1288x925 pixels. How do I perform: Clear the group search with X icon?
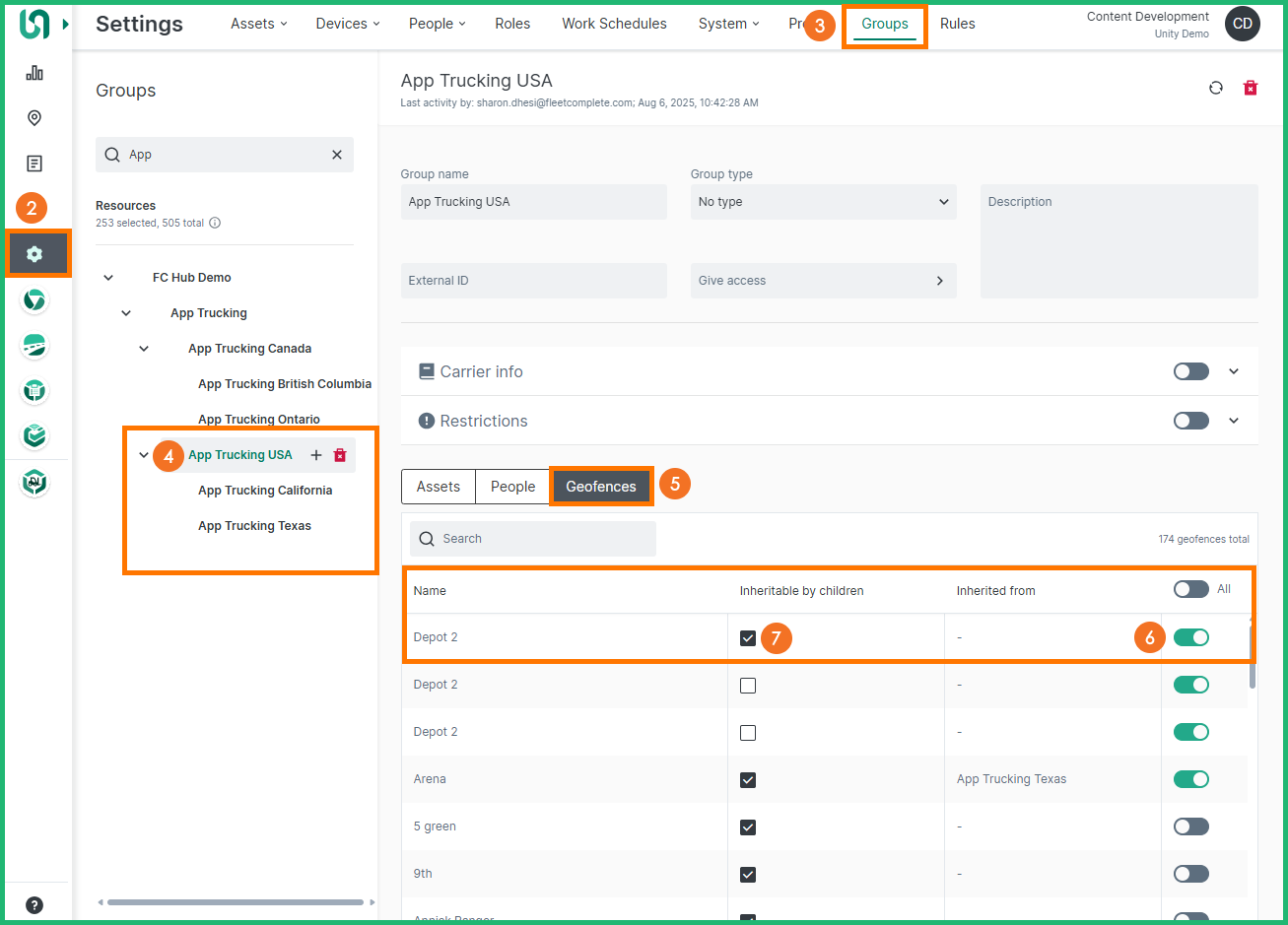tap(337, 155)
